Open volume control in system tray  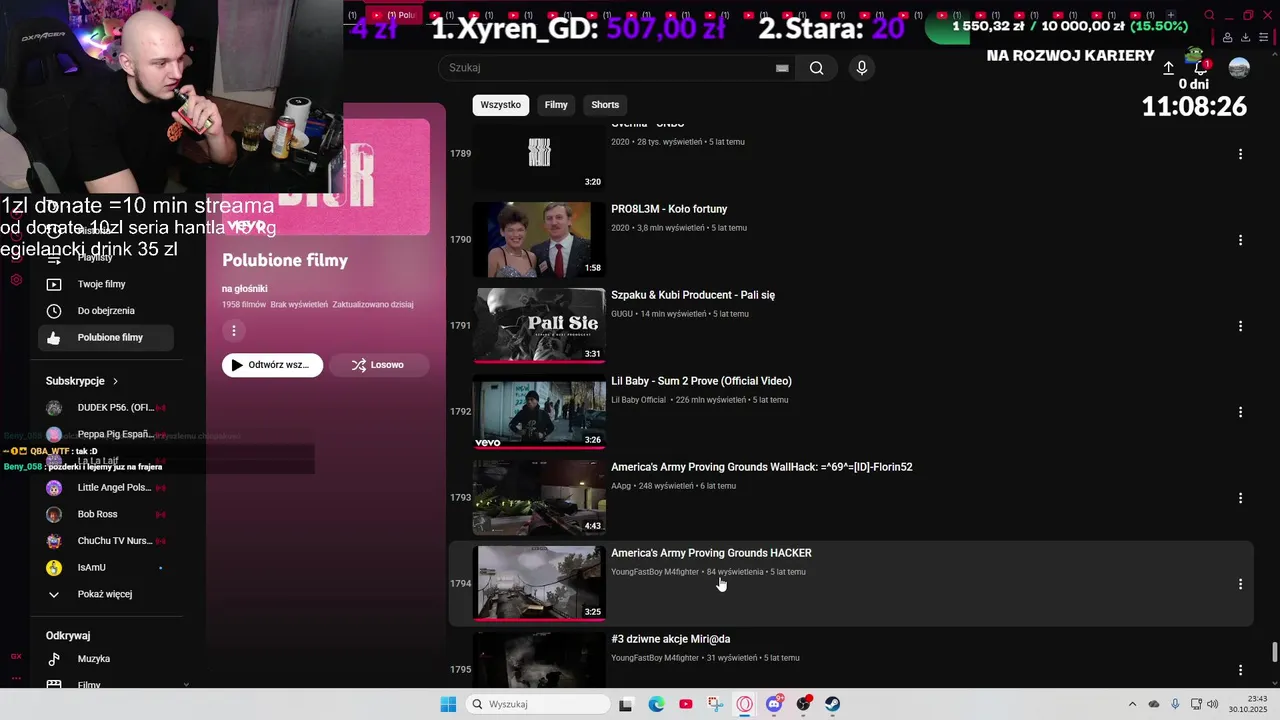pyautogui.click(x=1213, y=704)
